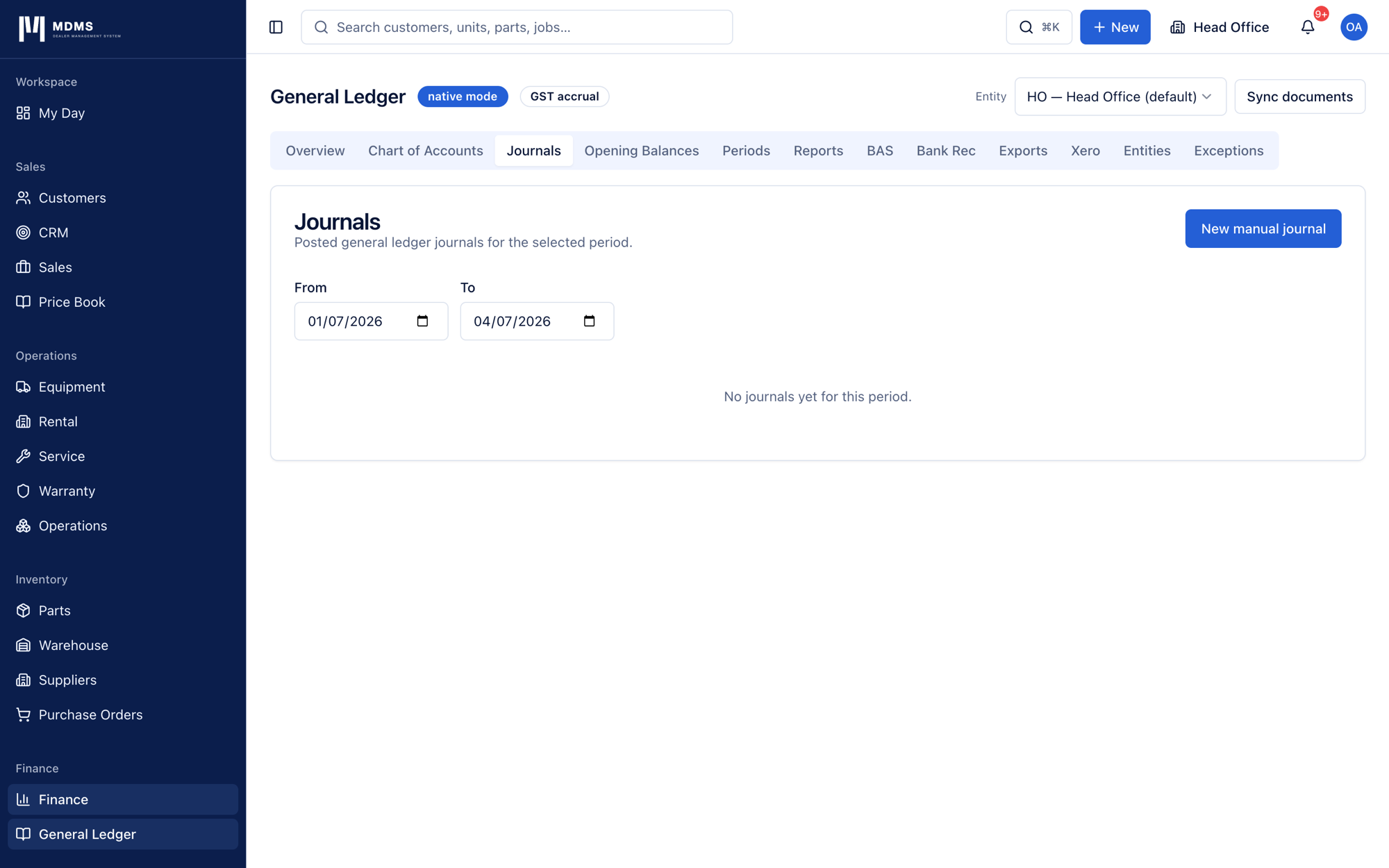
Task: Toggle the sidebar collapse icon
Action: (276, 27)
